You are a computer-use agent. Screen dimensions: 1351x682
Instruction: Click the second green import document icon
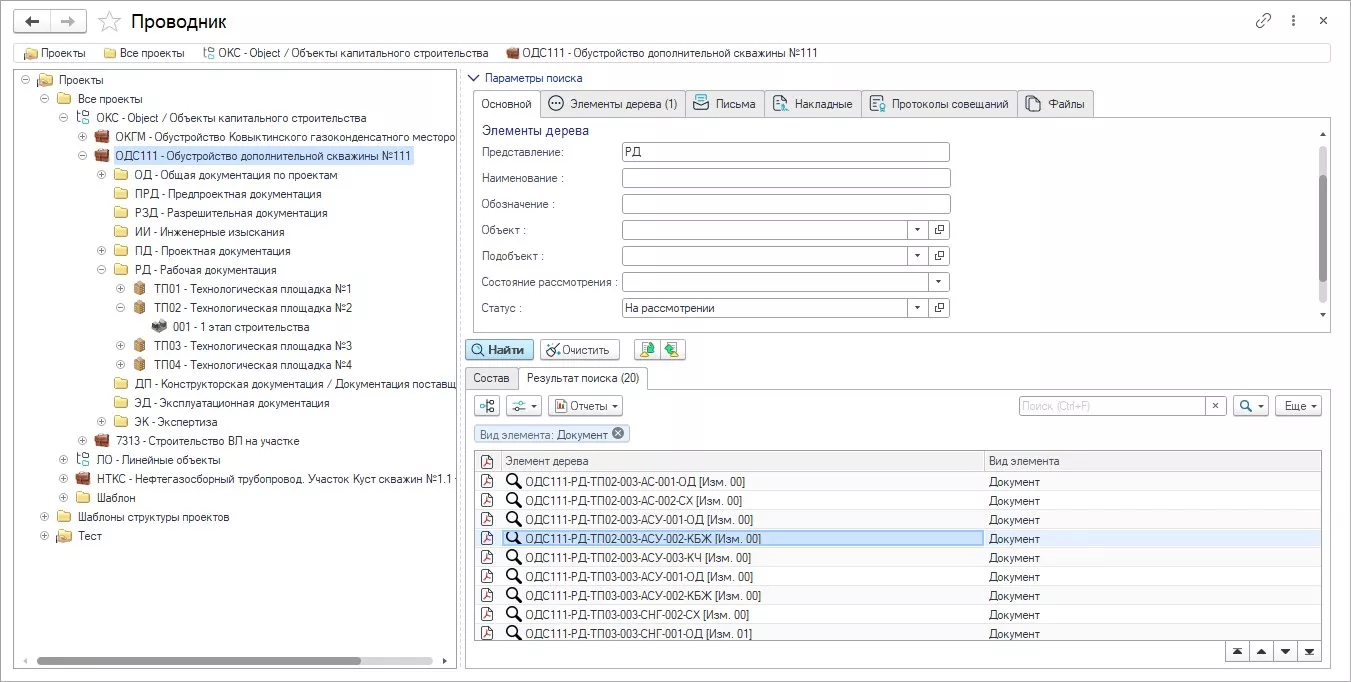click(671, 350)
